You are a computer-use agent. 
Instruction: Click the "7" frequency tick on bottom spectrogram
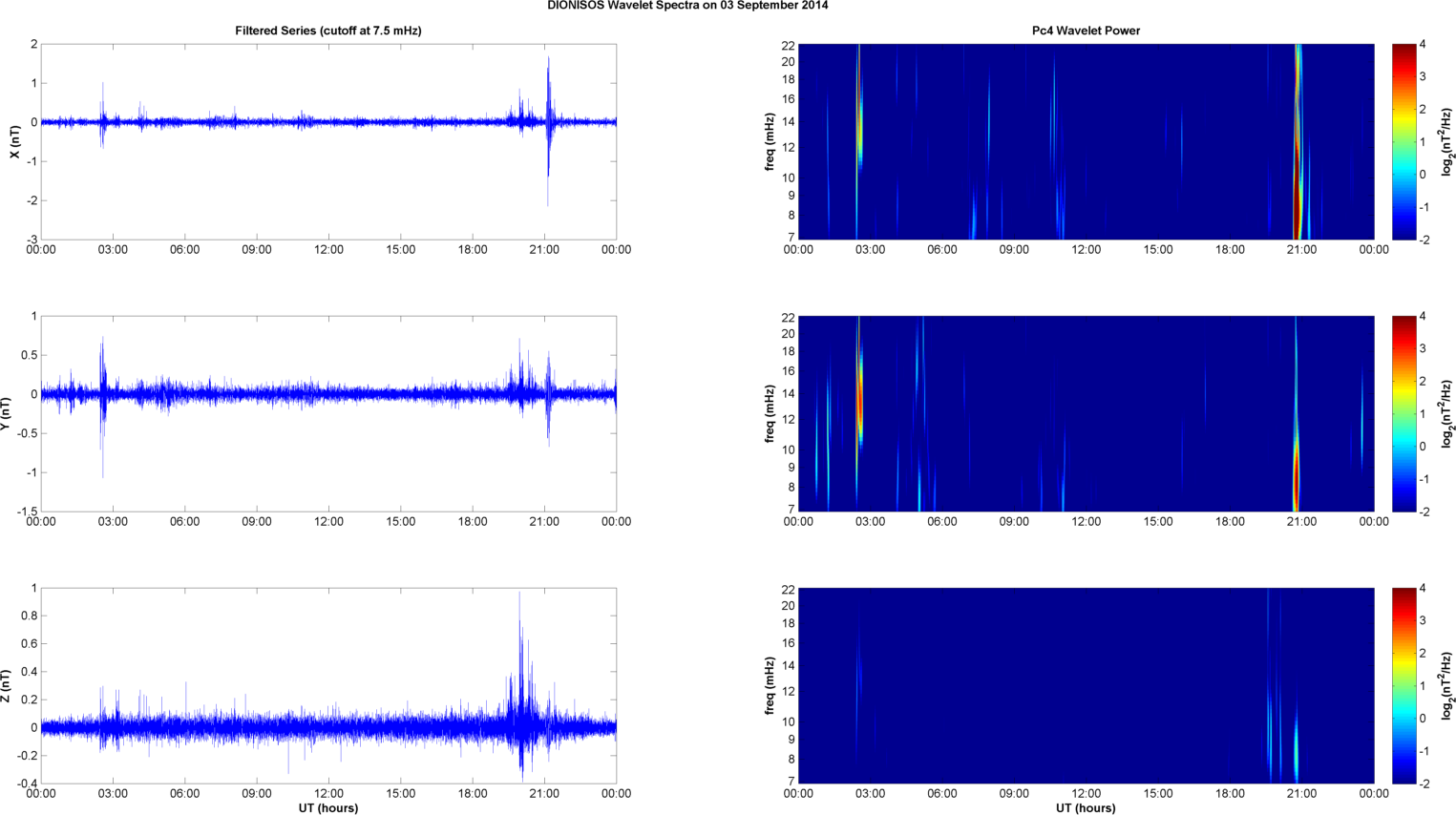(791, 782)
